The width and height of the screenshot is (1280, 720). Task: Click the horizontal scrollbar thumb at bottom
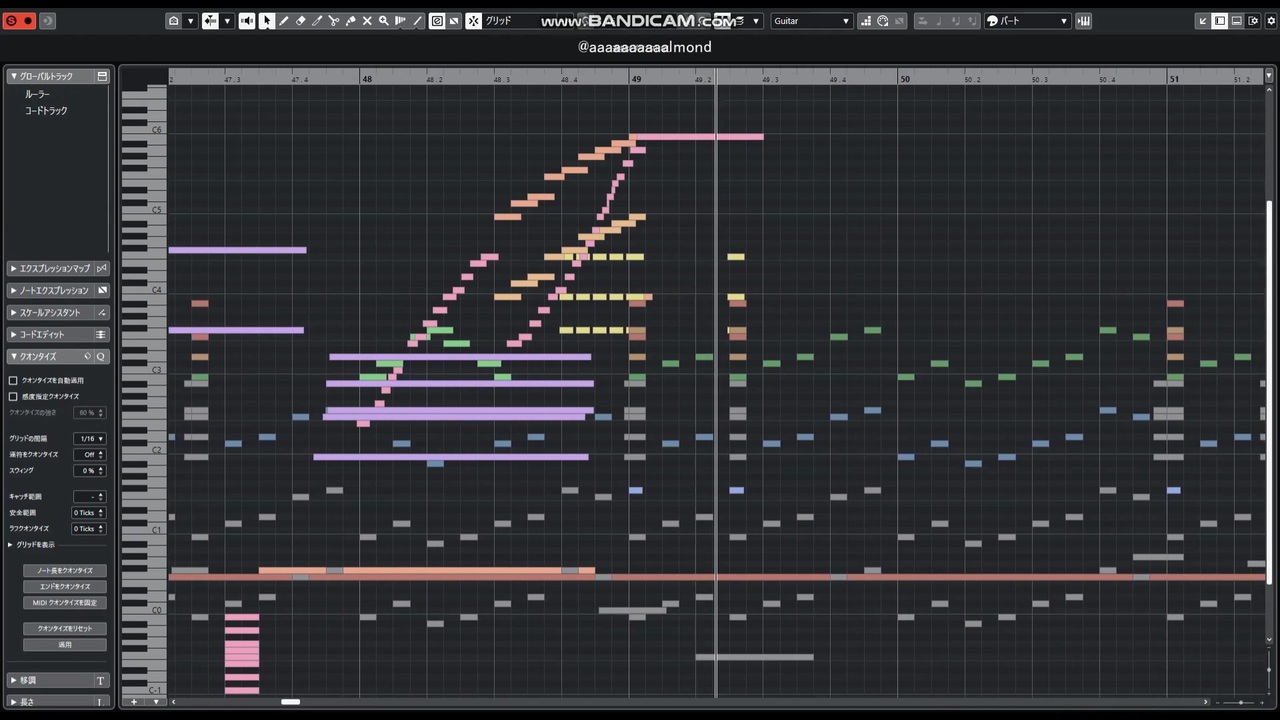coord(290,702)
